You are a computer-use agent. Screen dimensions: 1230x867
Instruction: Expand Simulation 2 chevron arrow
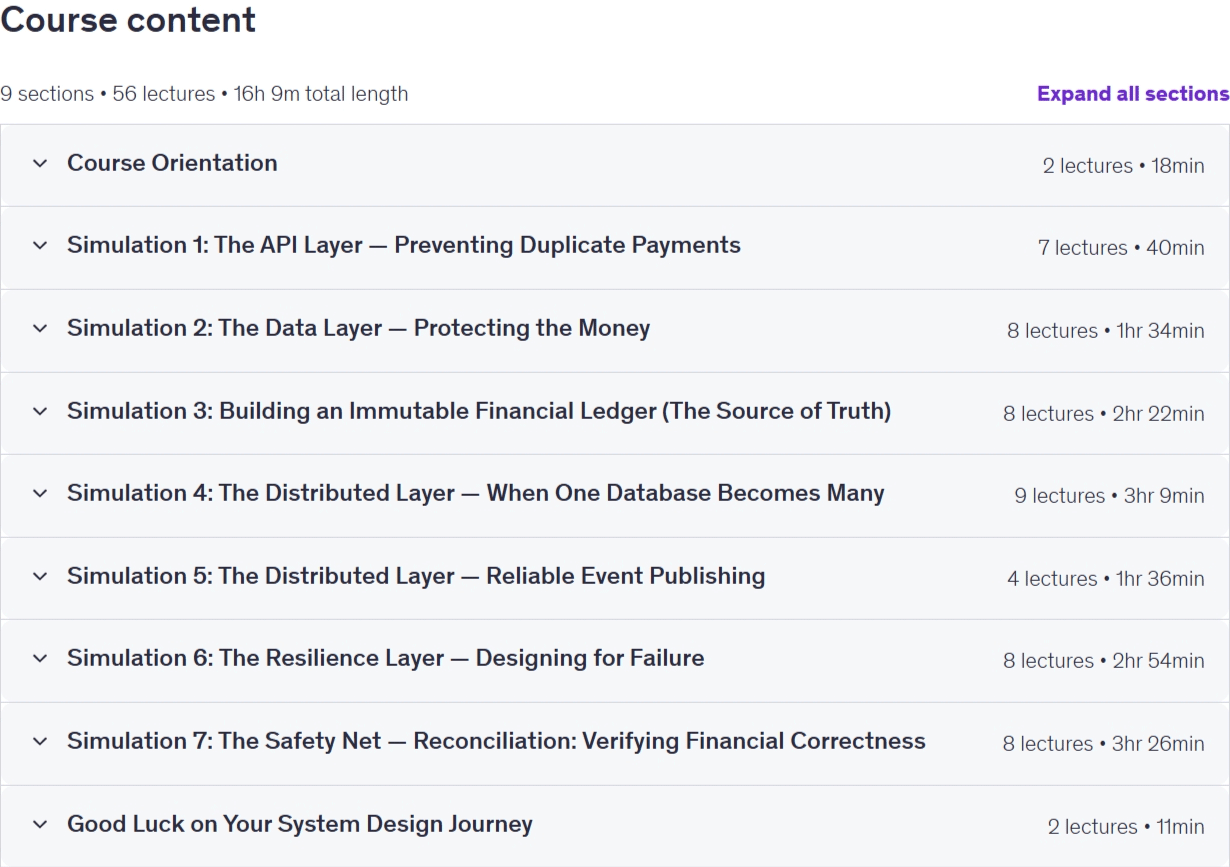40,328
